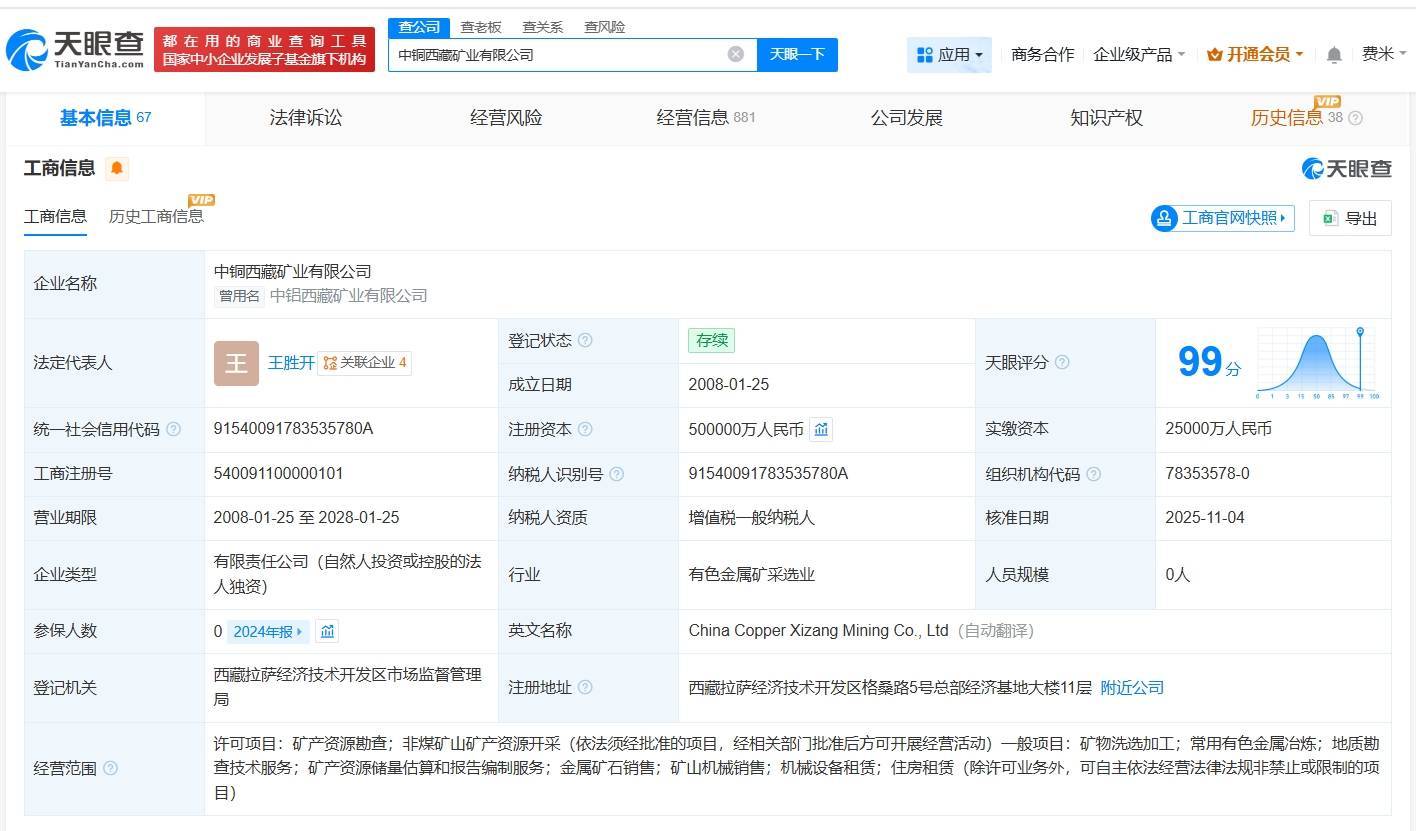This screenshot has height=831, width=1416.
Task: Open 附近公司 next to the registered address
Action: [1131, 688]
